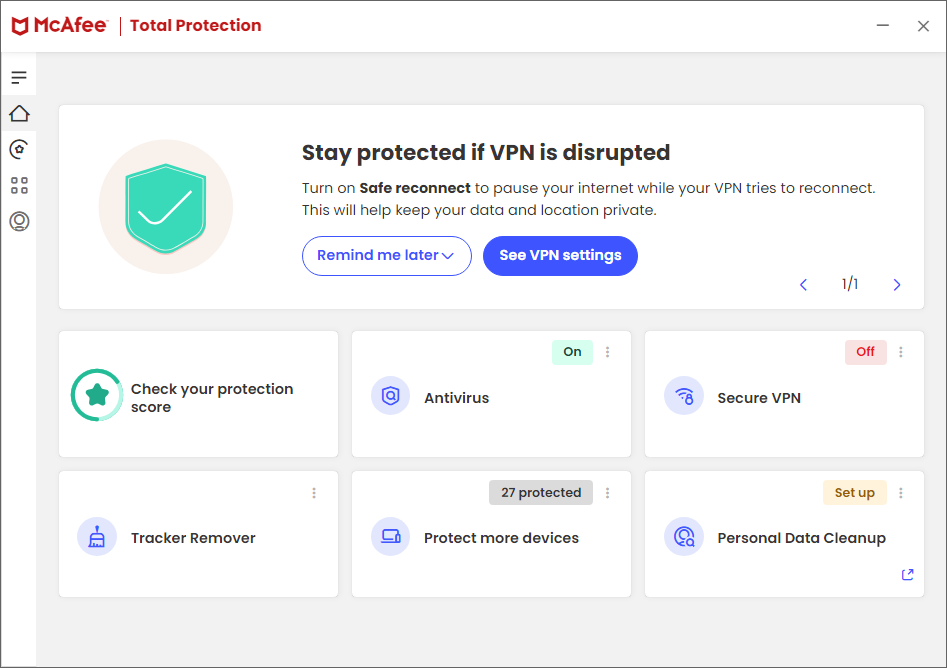Open the account profile icon in sidebar
Screen dimensions: 947x668
coord(18,221)
